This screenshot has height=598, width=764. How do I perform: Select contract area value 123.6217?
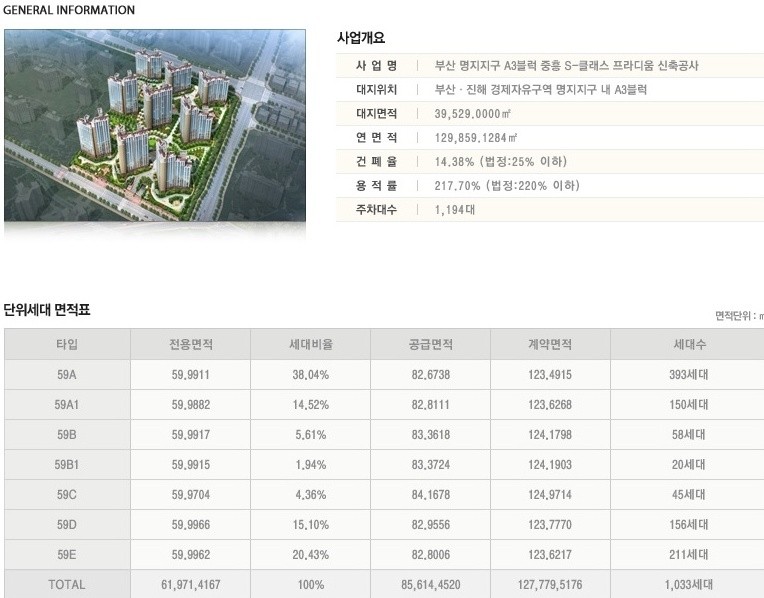pos(550,554)
